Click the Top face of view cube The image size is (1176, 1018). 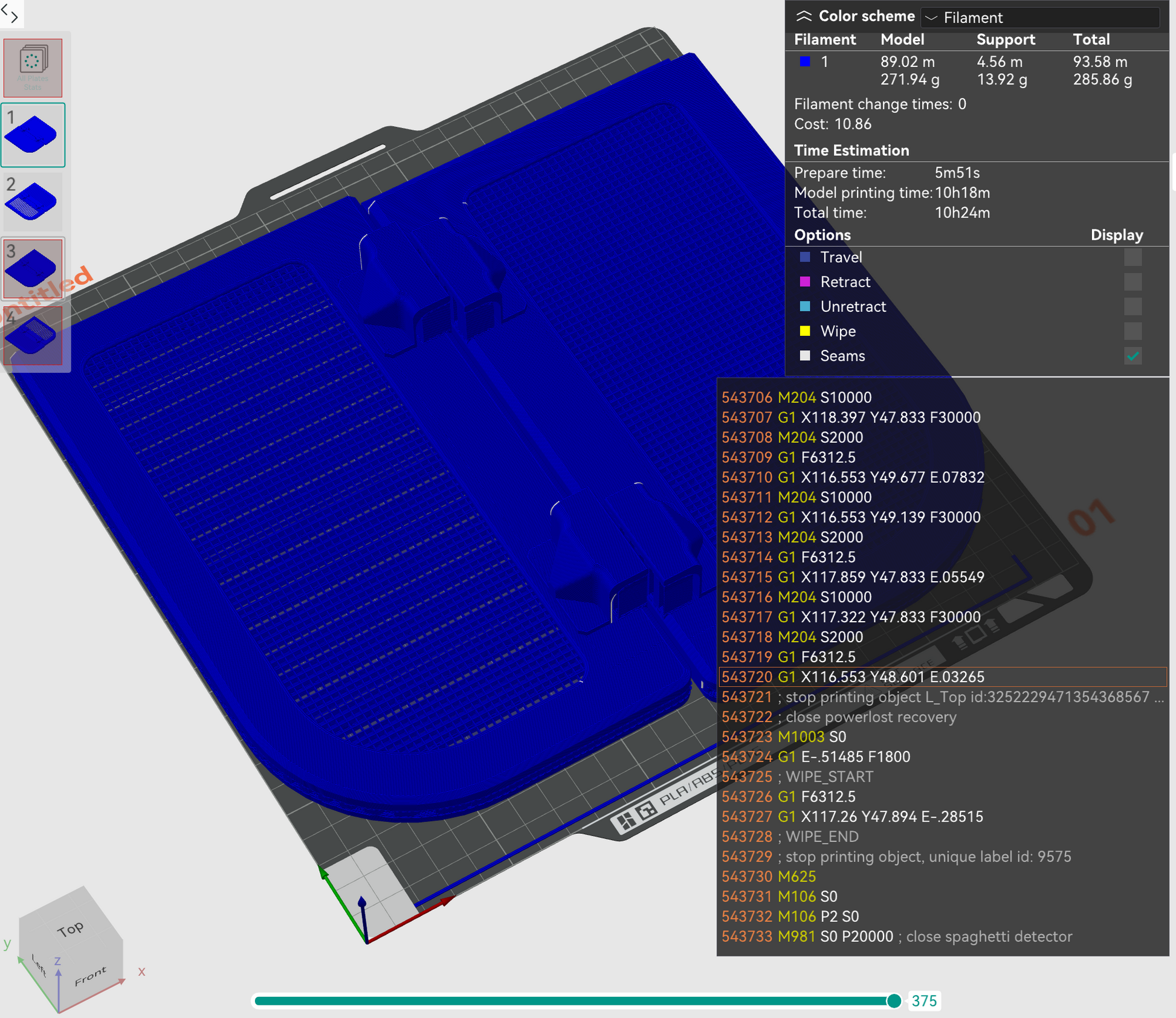[71, 929]
